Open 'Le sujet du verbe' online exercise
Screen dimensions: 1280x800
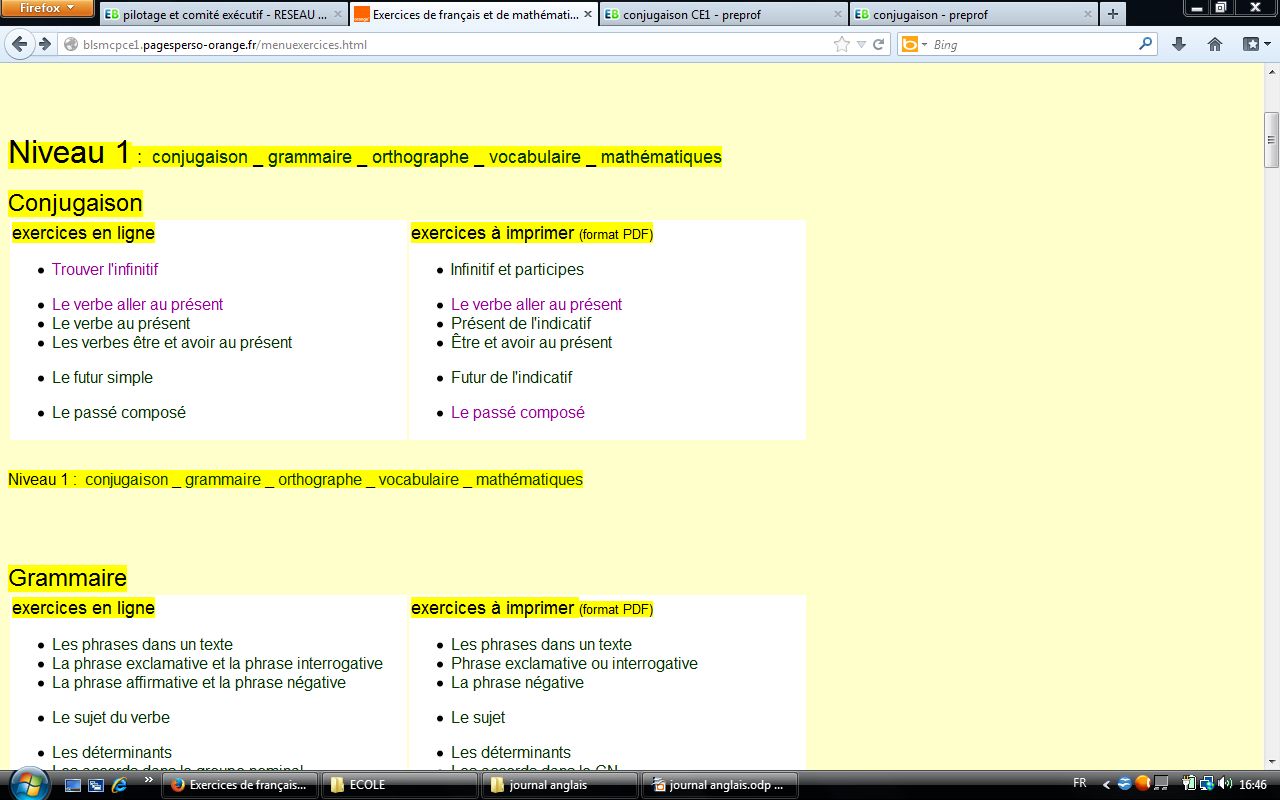[x=111, y=717]
